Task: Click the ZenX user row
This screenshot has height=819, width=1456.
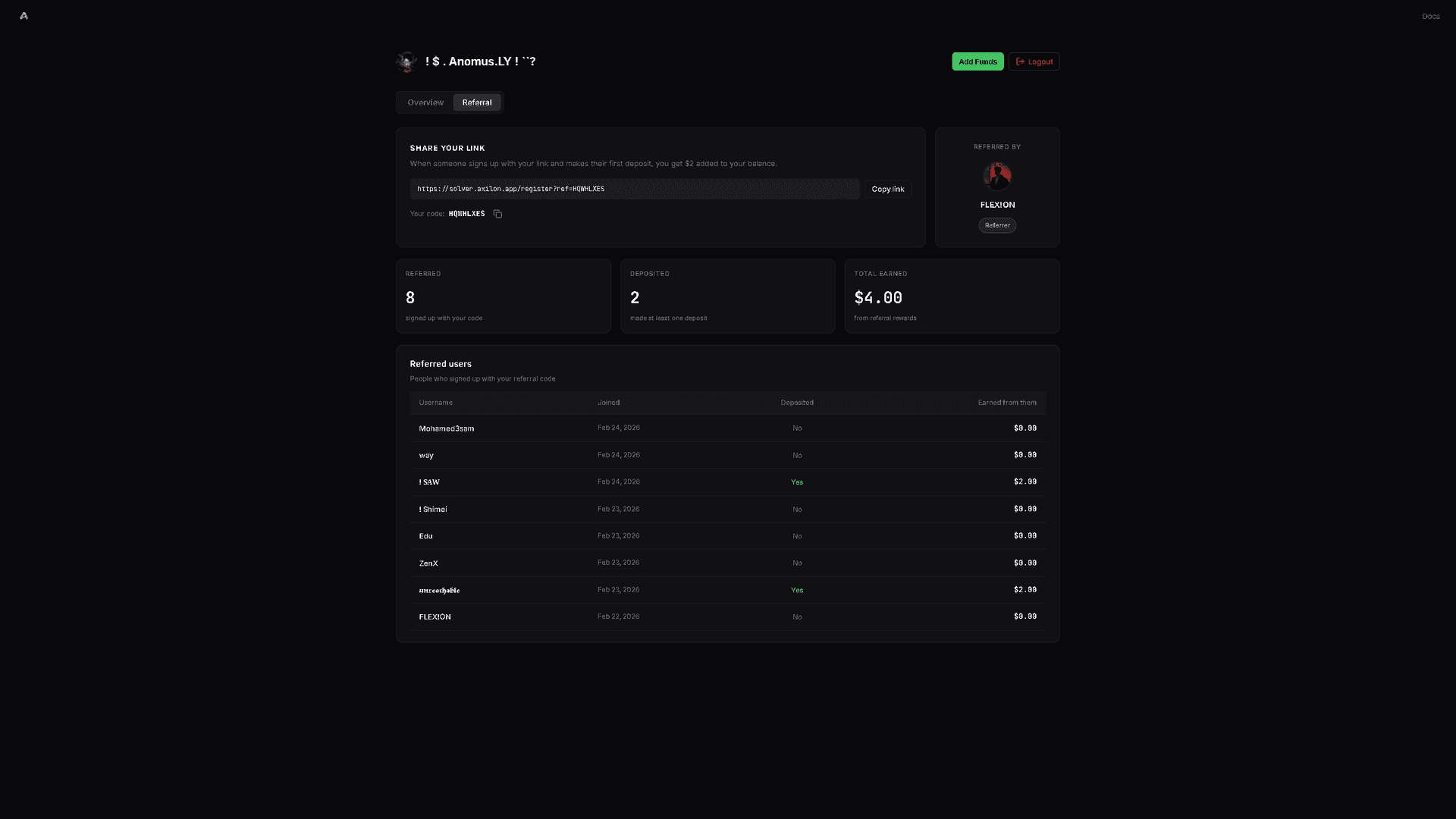Action: (428, 563)
